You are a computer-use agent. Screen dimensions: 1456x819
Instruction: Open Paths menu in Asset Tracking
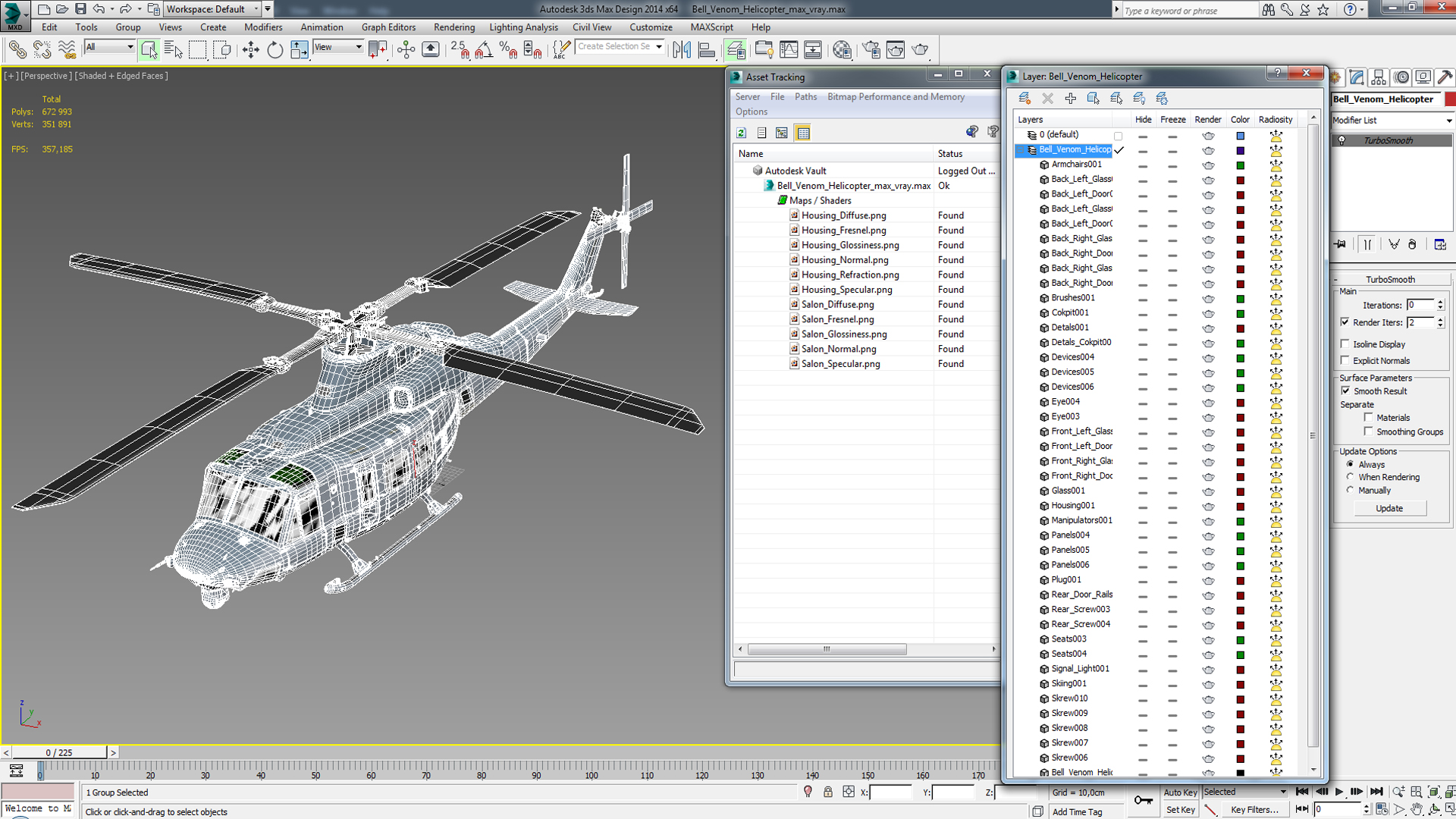(805, 97)
